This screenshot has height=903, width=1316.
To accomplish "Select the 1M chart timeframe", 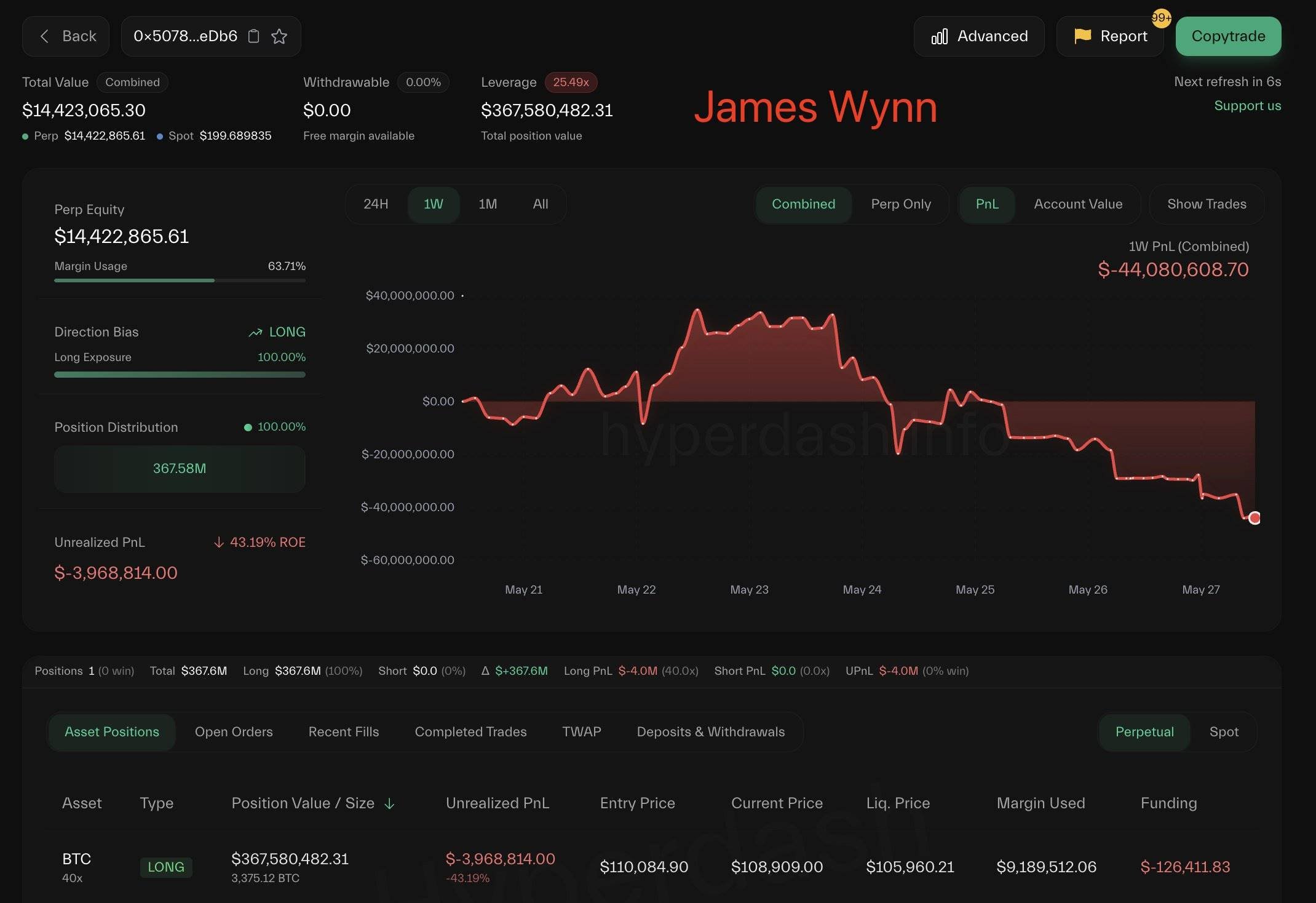I will [487, 204].
